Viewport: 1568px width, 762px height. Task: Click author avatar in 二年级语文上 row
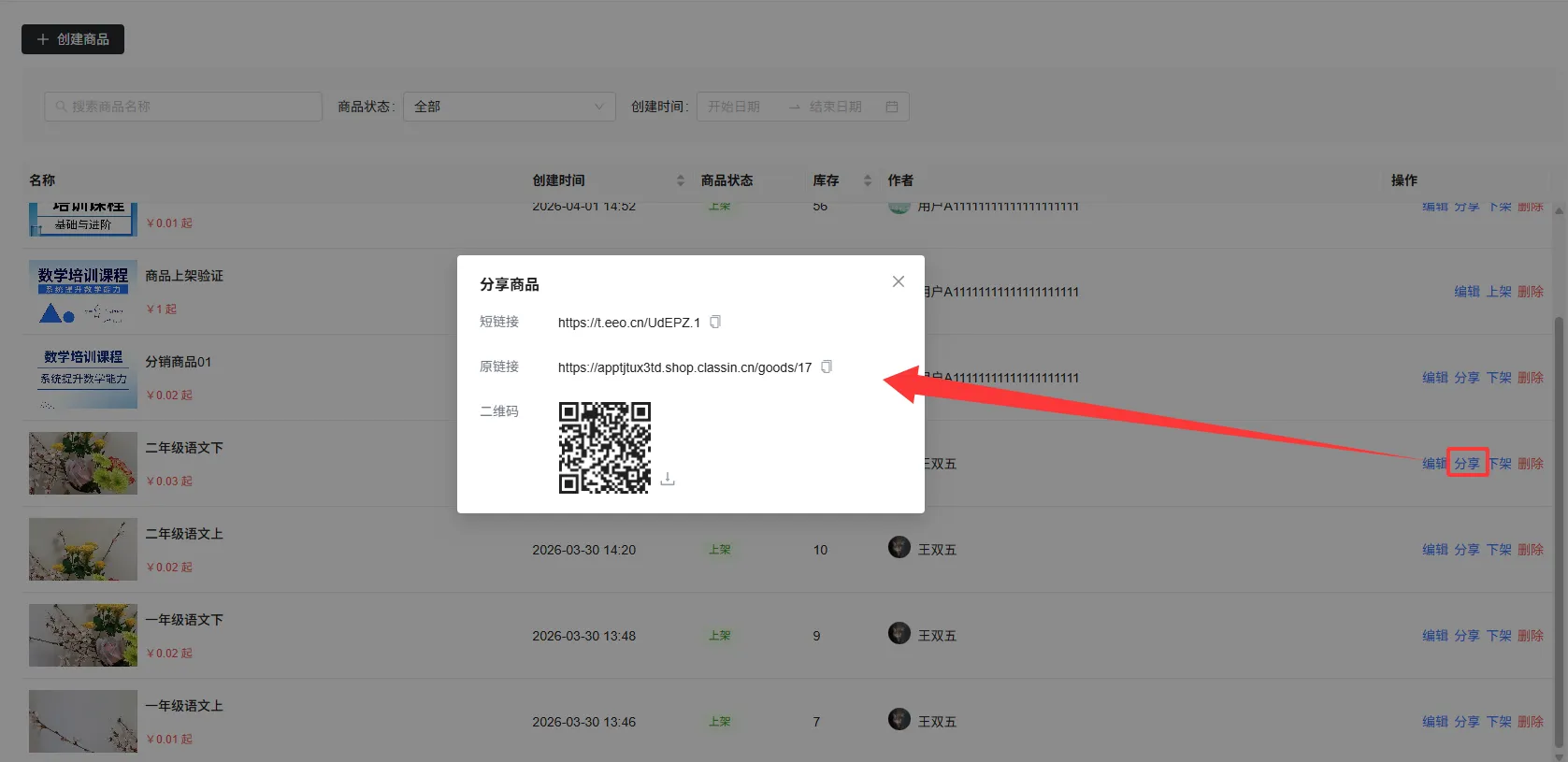(899, 547)
